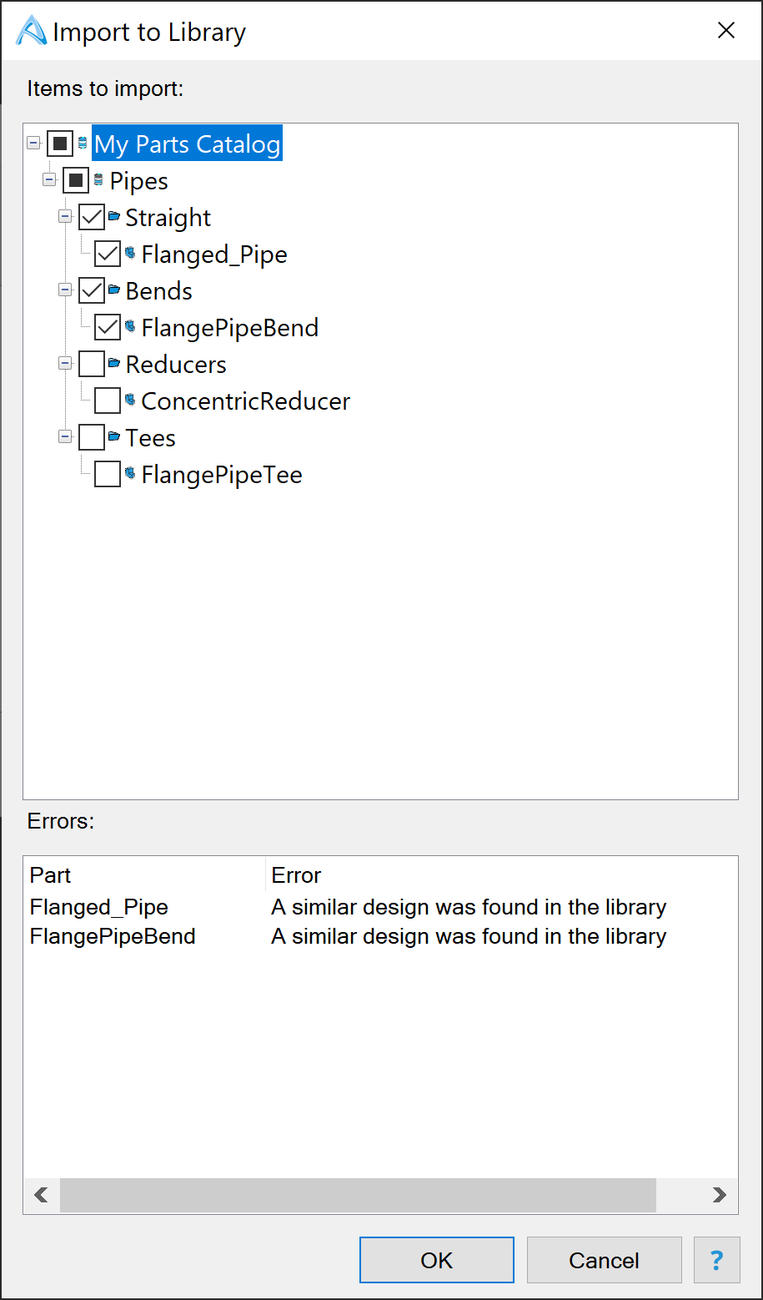
Task: Click the part icon next to ConcentricReducer
Action: [x=130, y=401]
